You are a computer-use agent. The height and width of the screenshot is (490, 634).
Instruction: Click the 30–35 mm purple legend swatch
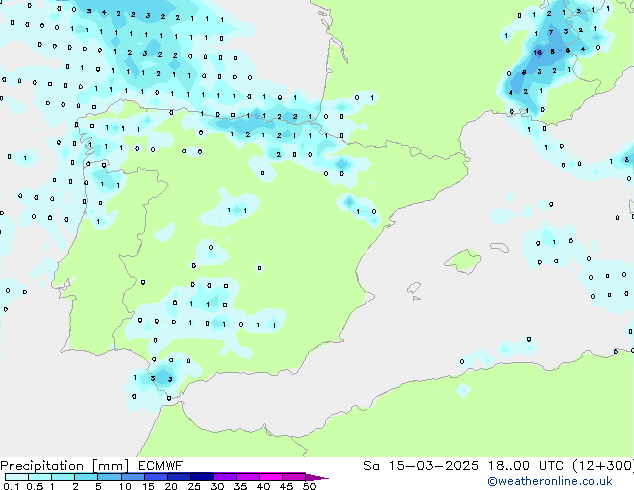(224, 477)
